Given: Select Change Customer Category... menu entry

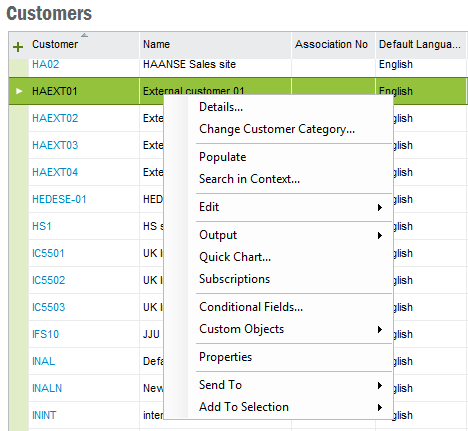Looking at the screenshot, I should point(277,129).
